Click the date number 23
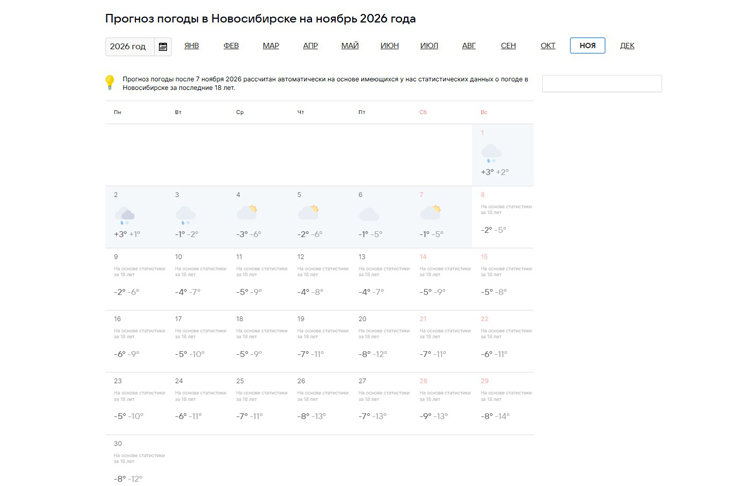 coord(118,381)
